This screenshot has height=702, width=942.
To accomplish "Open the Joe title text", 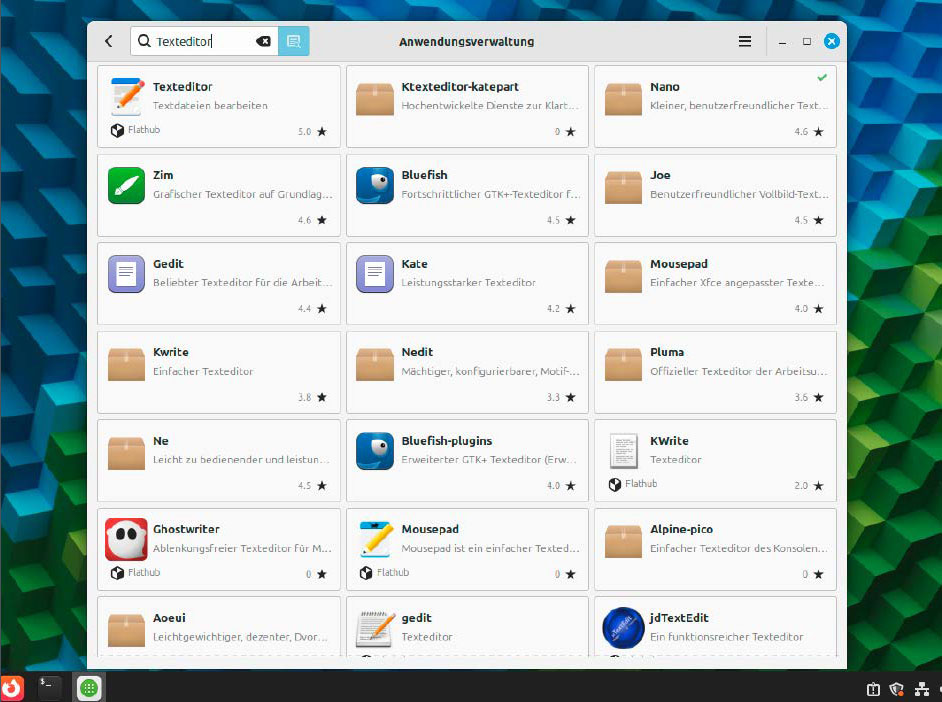I will (660, 175).
